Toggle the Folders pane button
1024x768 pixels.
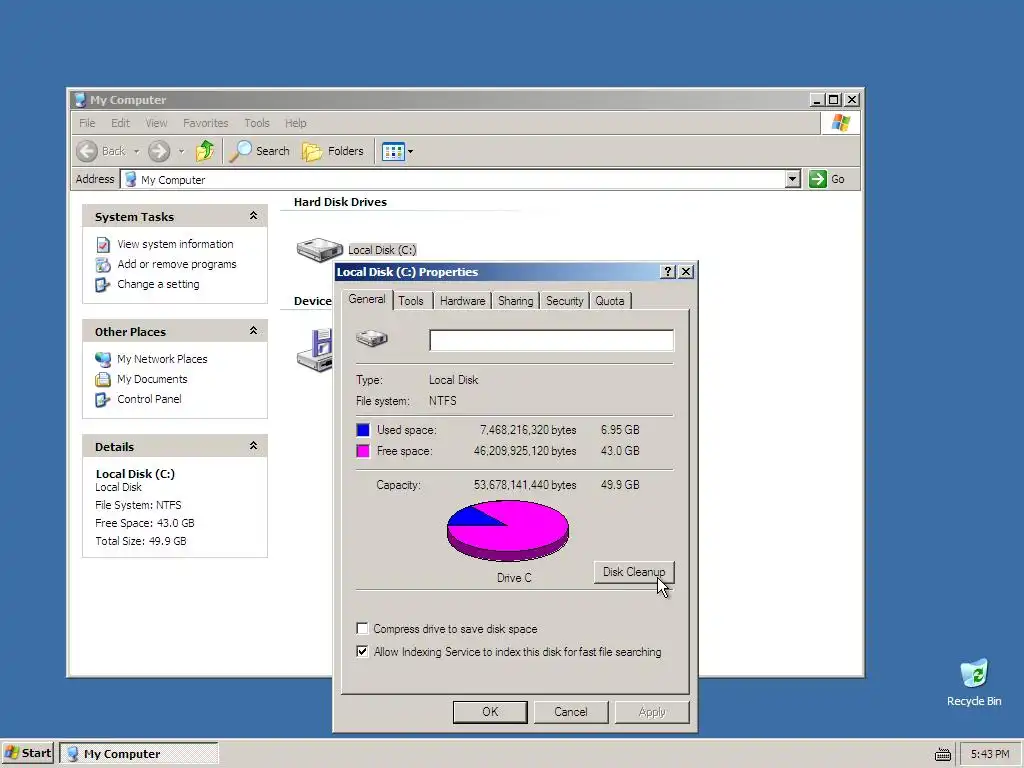333,151
